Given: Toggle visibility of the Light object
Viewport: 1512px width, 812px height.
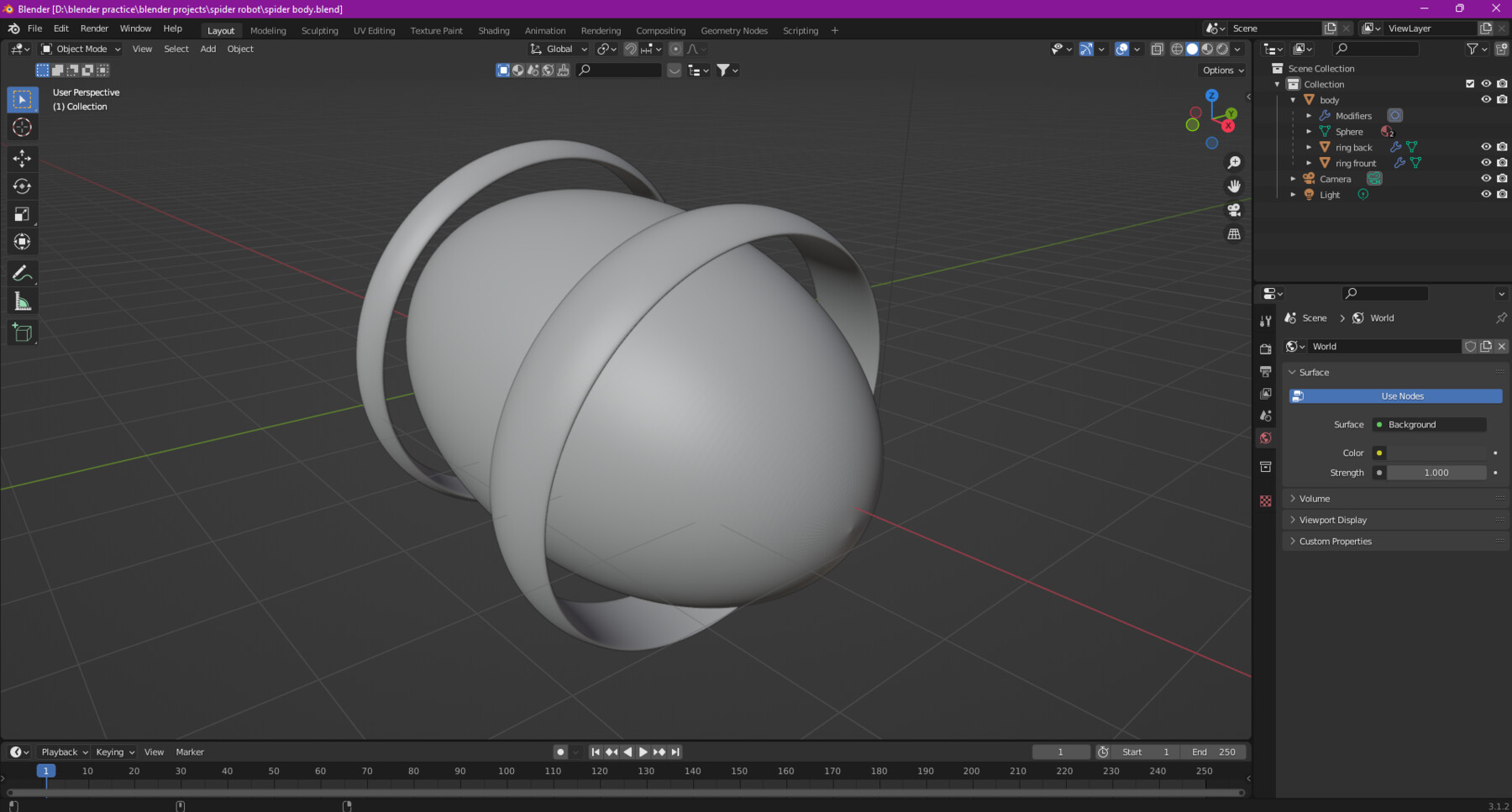Looking at the screenshot, I should pos(1485,194).
